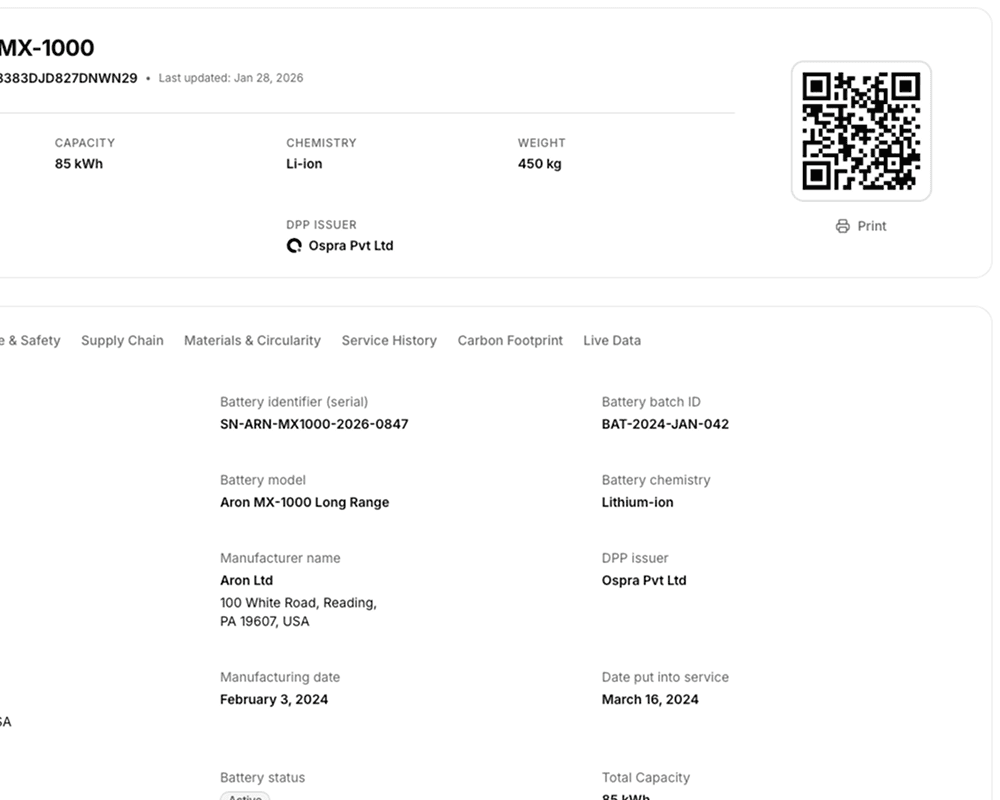This screenshot has width=1000, height=800.
Task: View the Service History tab
Action: point(389,340)
